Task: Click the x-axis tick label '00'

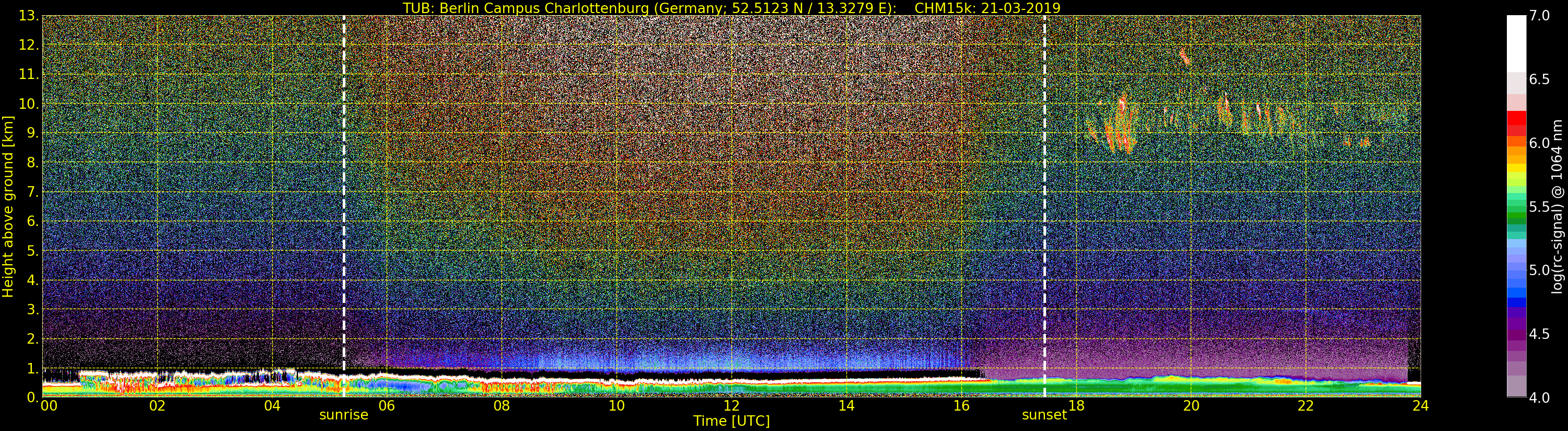Action: pyautogui.click(x=49, y=406)
